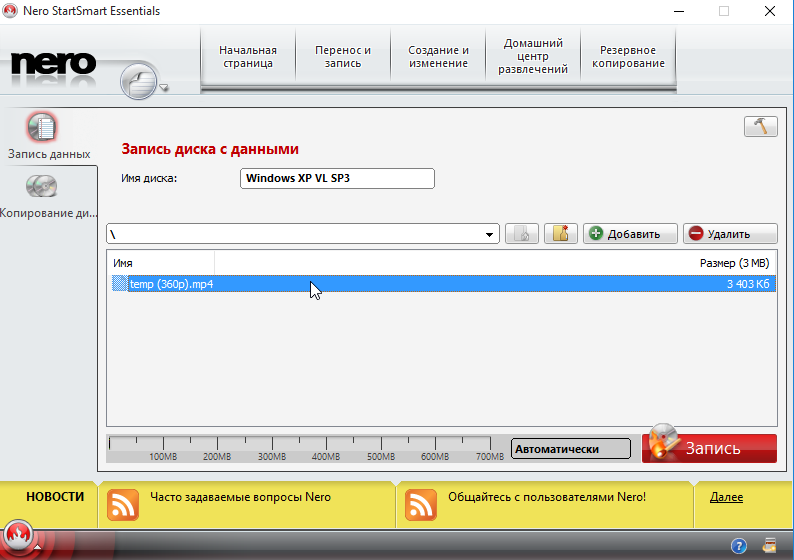
Task: Click the Размер (3 MB) column header
Action: (734, 263)
